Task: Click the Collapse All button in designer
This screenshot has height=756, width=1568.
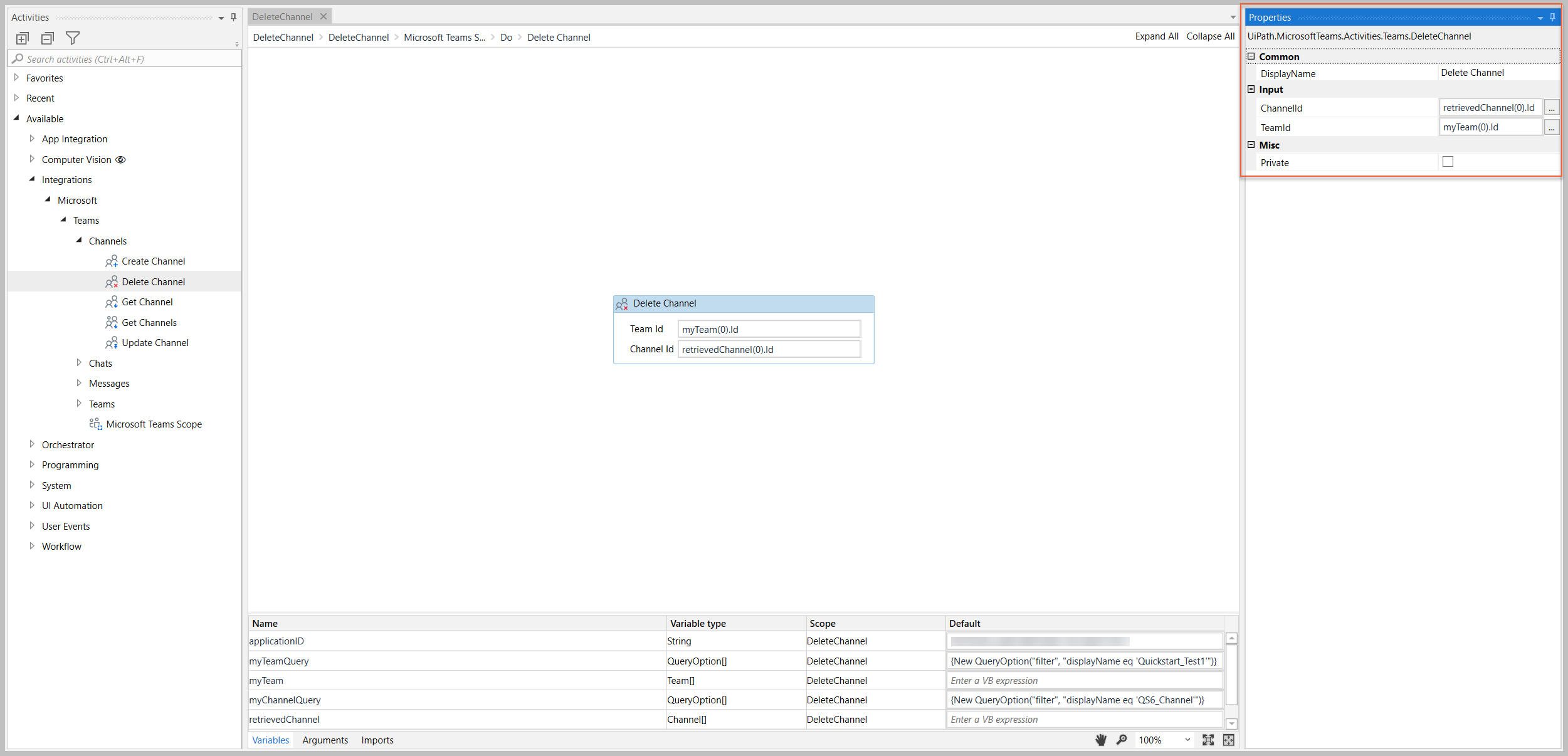Action: (1211, 36)
